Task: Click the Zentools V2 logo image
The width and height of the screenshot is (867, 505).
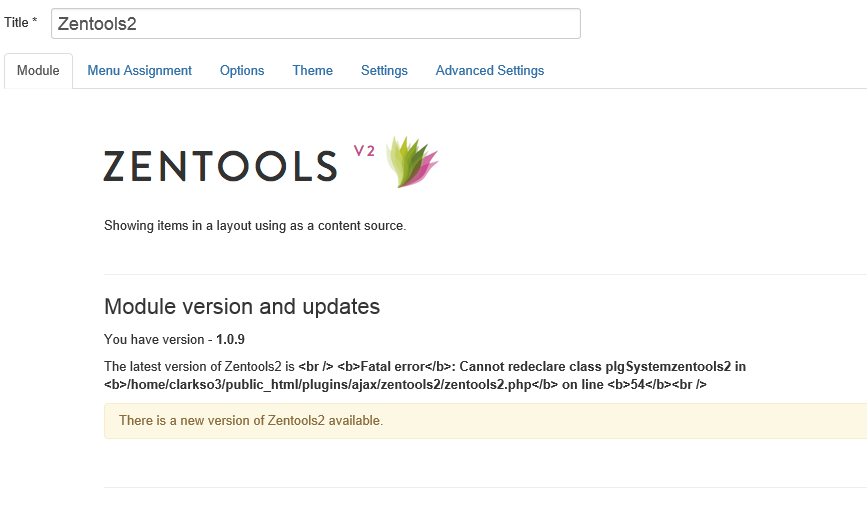Action: [271, 162]
